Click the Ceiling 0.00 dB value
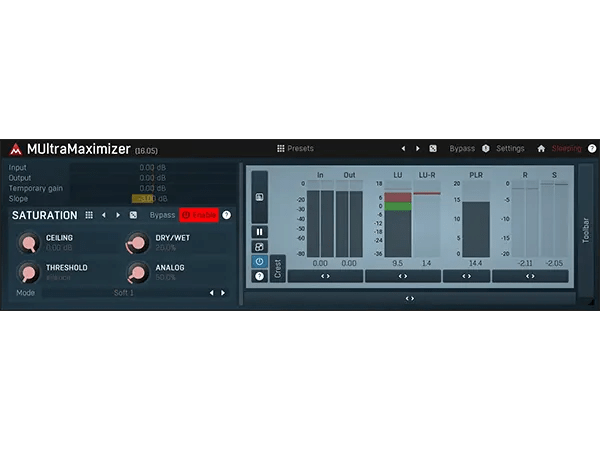The image size is (600, 450). click(x=59, y=248)
